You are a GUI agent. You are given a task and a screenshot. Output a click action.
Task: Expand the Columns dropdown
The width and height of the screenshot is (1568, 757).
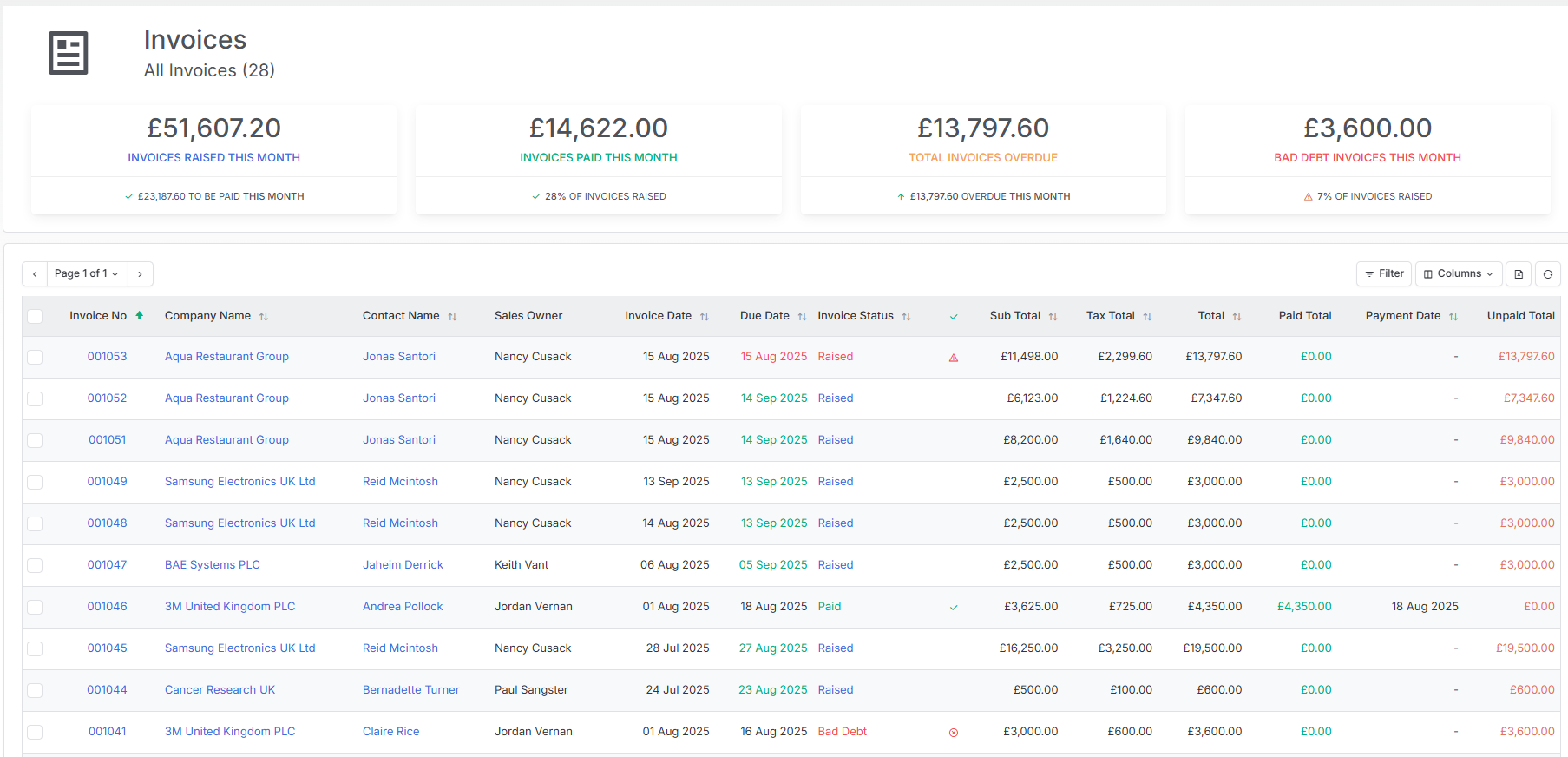[1459, 274]
